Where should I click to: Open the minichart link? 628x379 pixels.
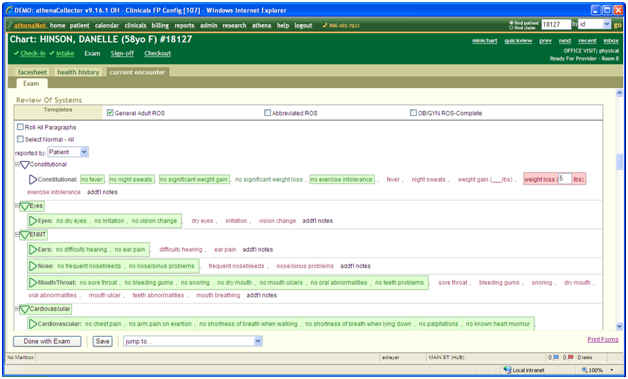(x=485, y=41)
